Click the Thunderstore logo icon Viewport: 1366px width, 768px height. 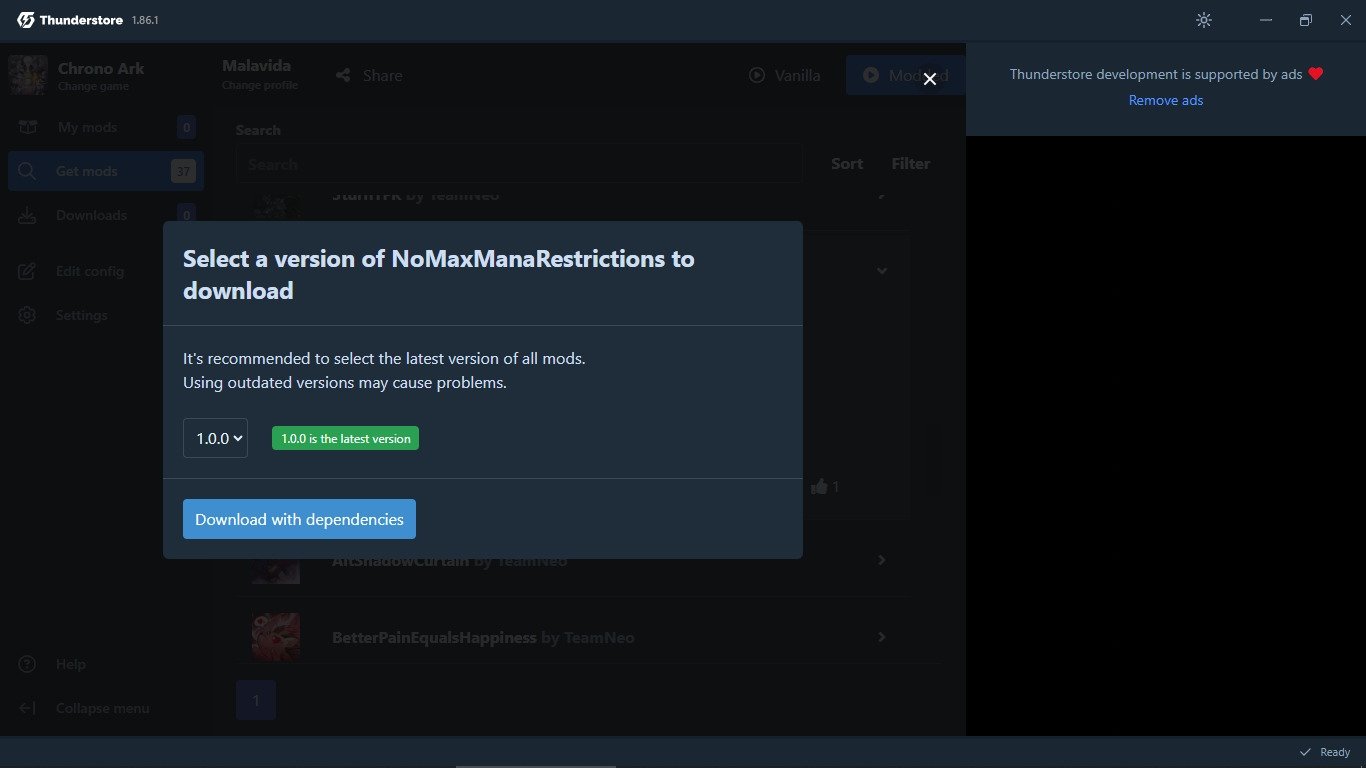tap(26, 20)
